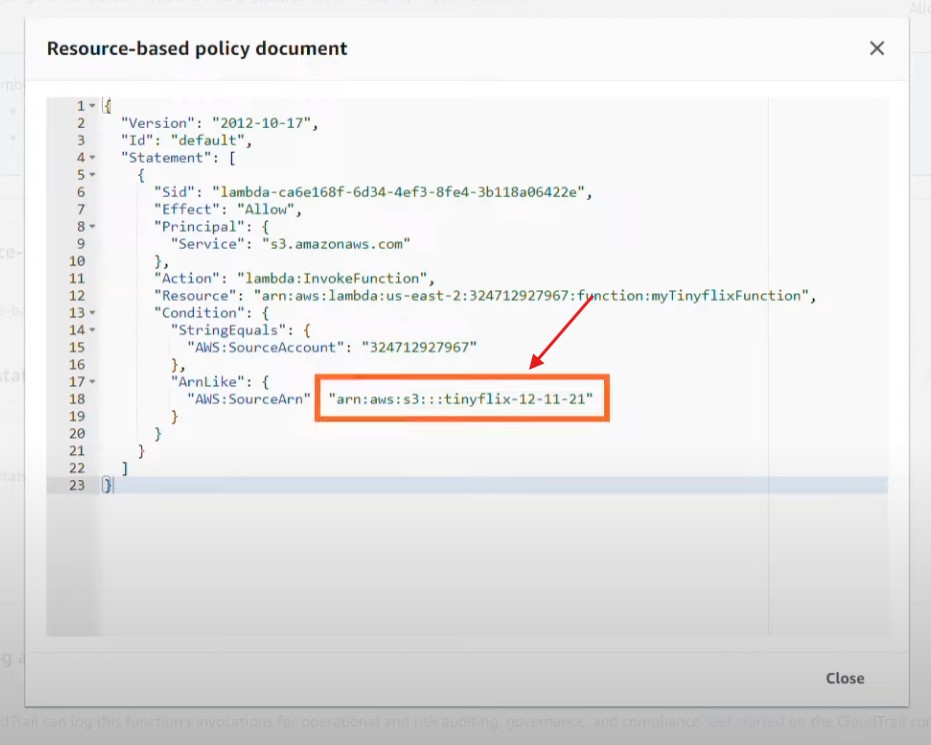Collapse the Statement array on line 4
The height and width of the screenshot is (745, 931).
point(93,158)
